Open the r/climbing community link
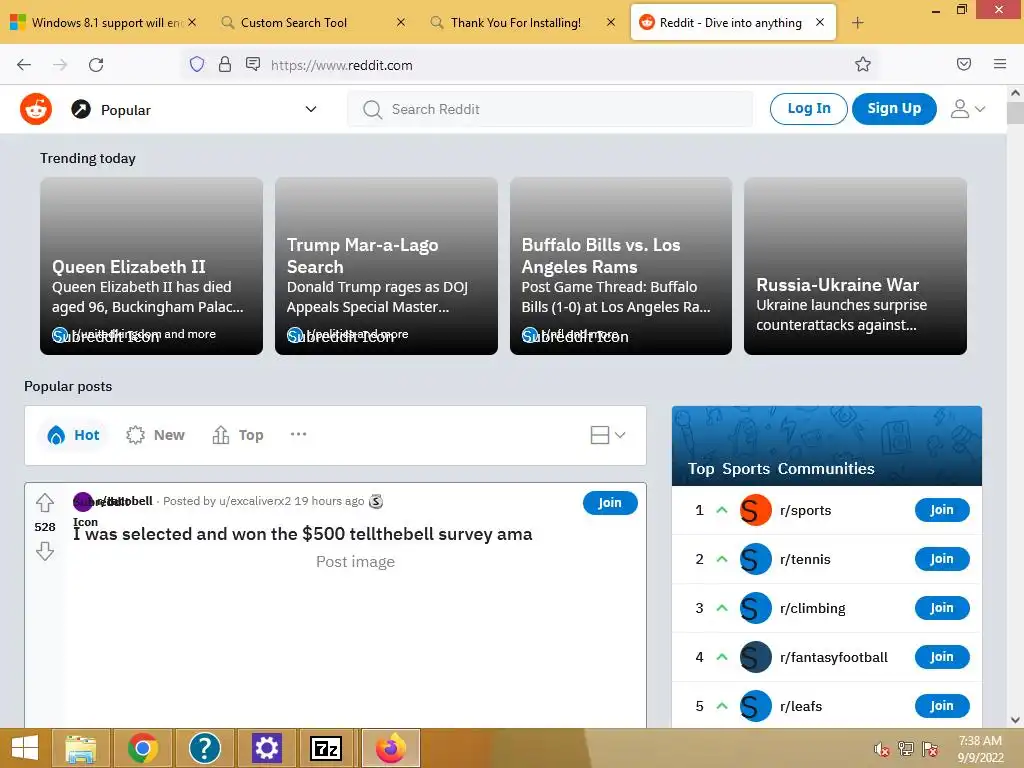 pos(812,608)
